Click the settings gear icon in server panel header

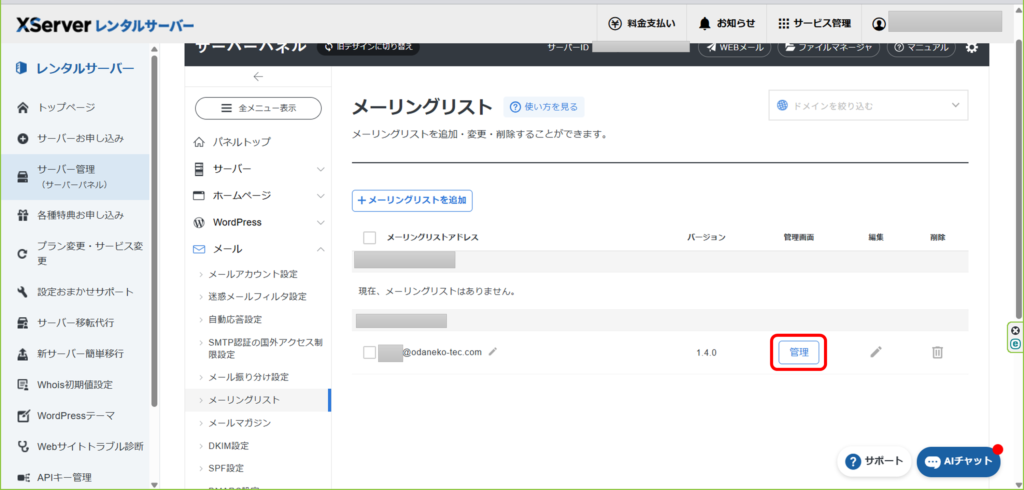coord(971,47)
